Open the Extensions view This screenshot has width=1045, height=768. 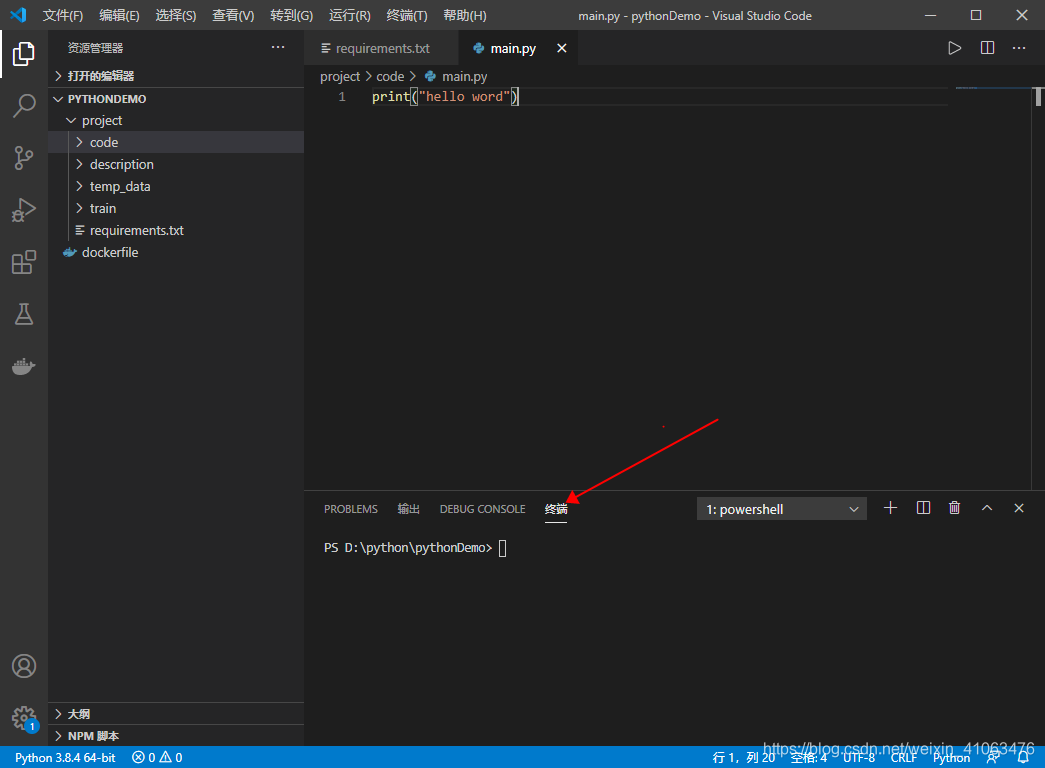point(24,262)
